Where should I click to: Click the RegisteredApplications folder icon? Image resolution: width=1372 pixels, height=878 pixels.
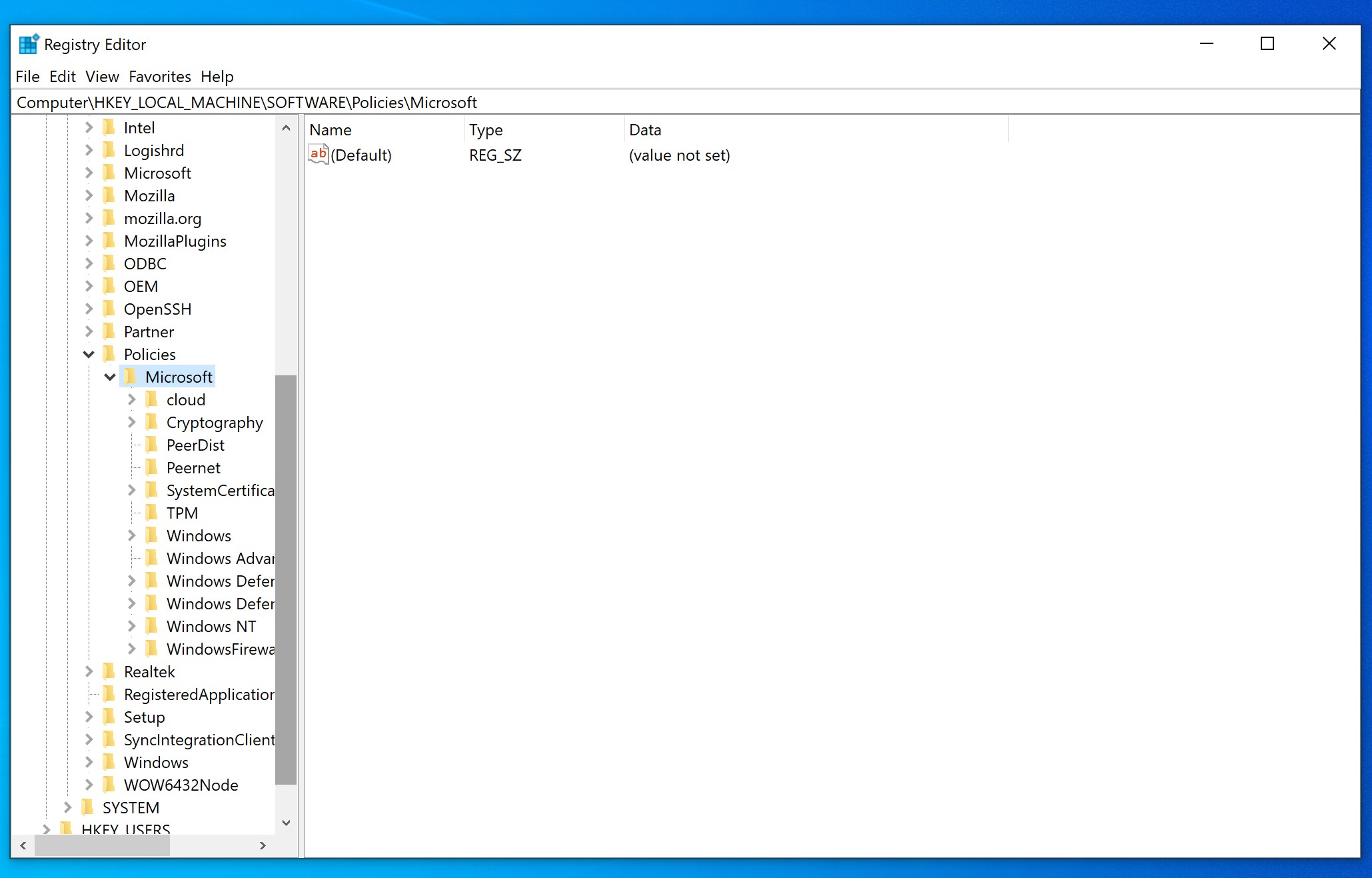tap(109, 694)
